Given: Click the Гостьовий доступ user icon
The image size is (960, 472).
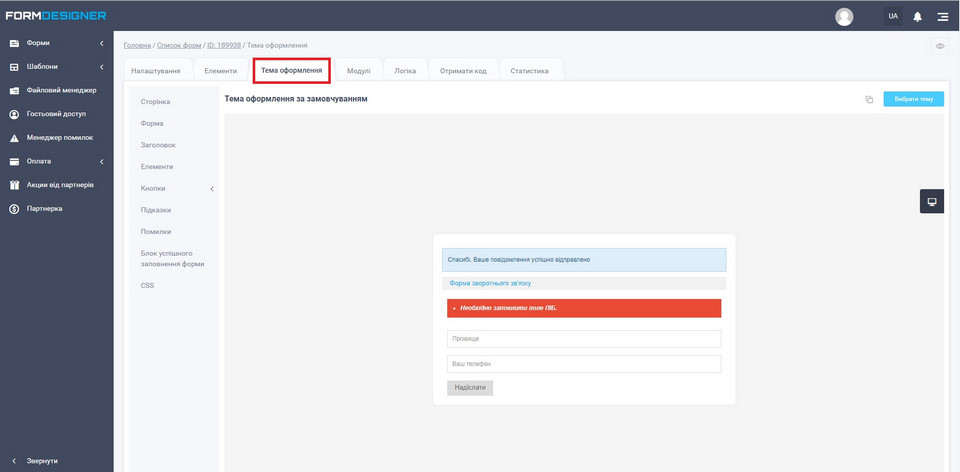Looking at the screenshot, I should pos(15,114).
